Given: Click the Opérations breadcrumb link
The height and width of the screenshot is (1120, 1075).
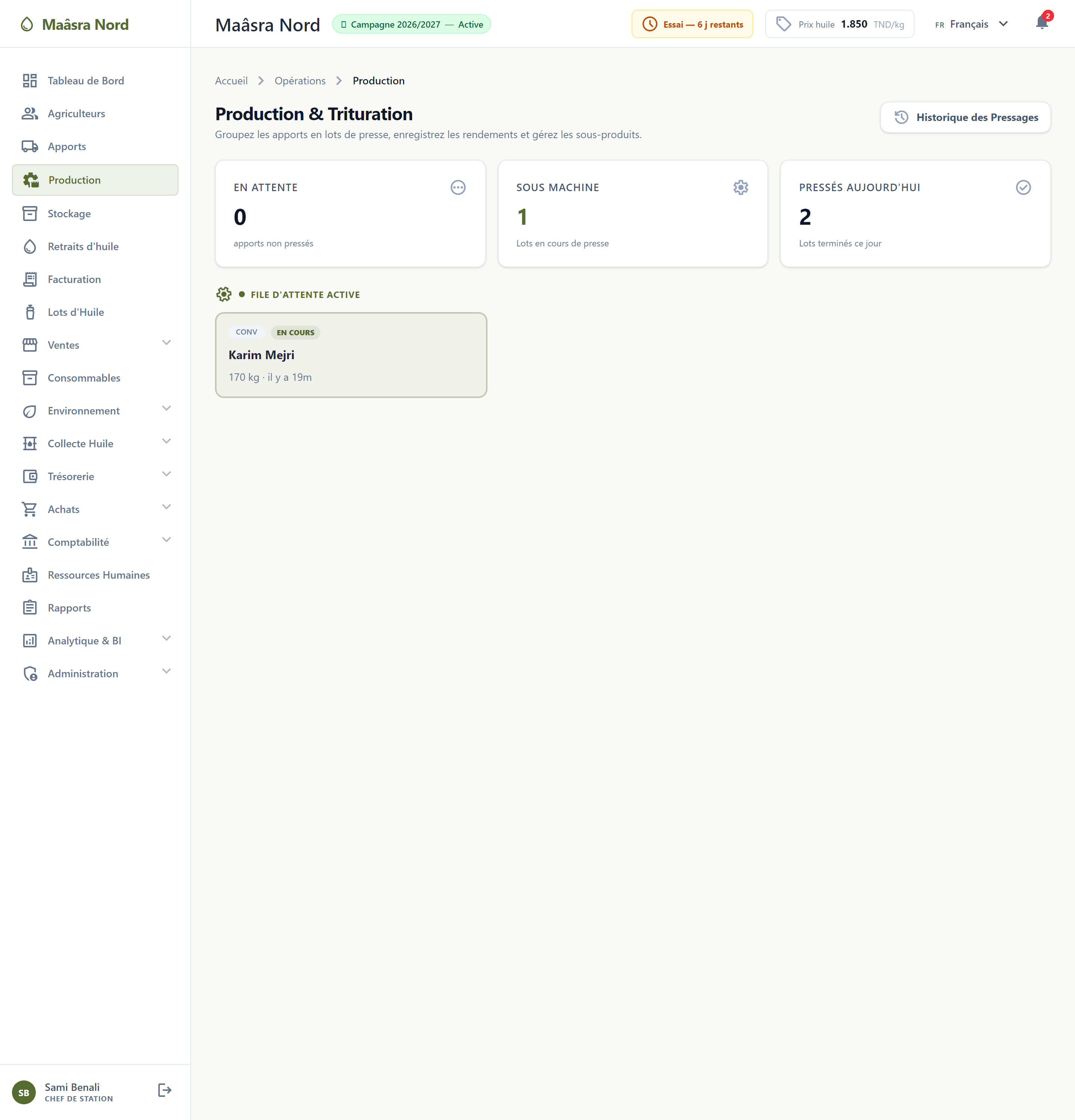Looking at the screenshot, I should [300, 81].
